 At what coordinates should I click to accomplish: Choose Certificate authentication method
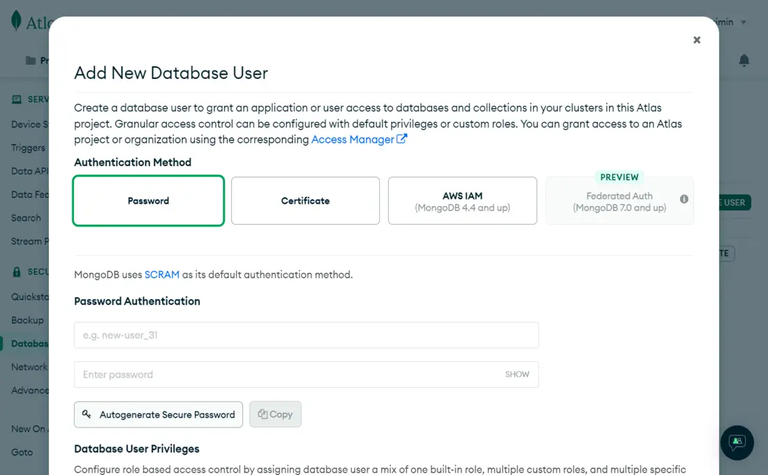[x=305, y=201]
